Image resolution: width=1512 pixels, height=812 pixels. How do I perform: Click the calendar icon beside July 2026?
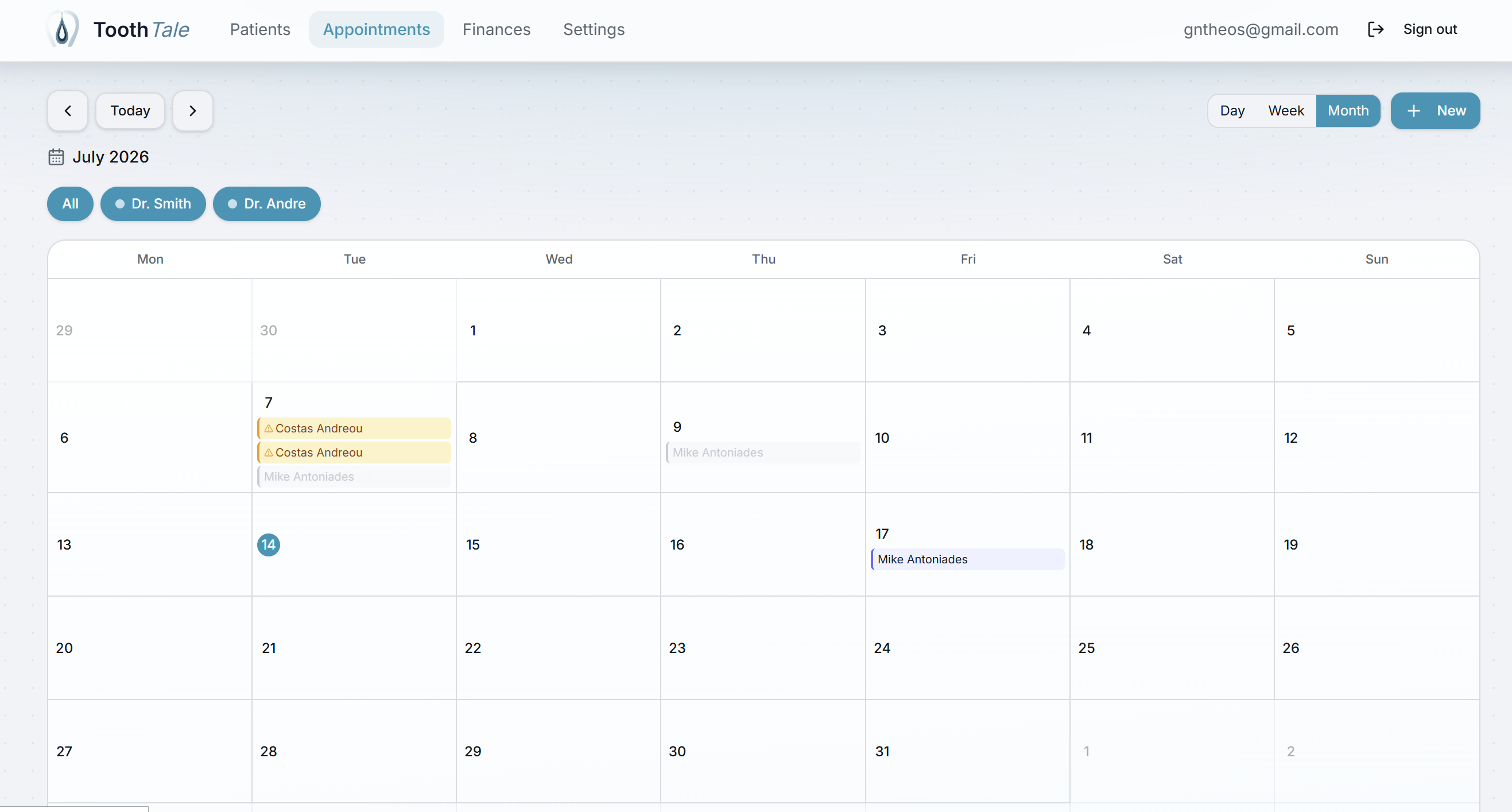pos(56,157)
